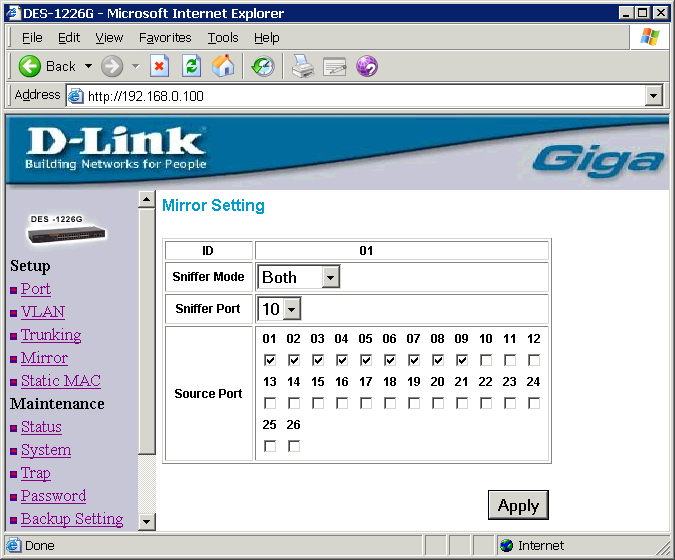Print the page with the printer icon

coord(303,66)
